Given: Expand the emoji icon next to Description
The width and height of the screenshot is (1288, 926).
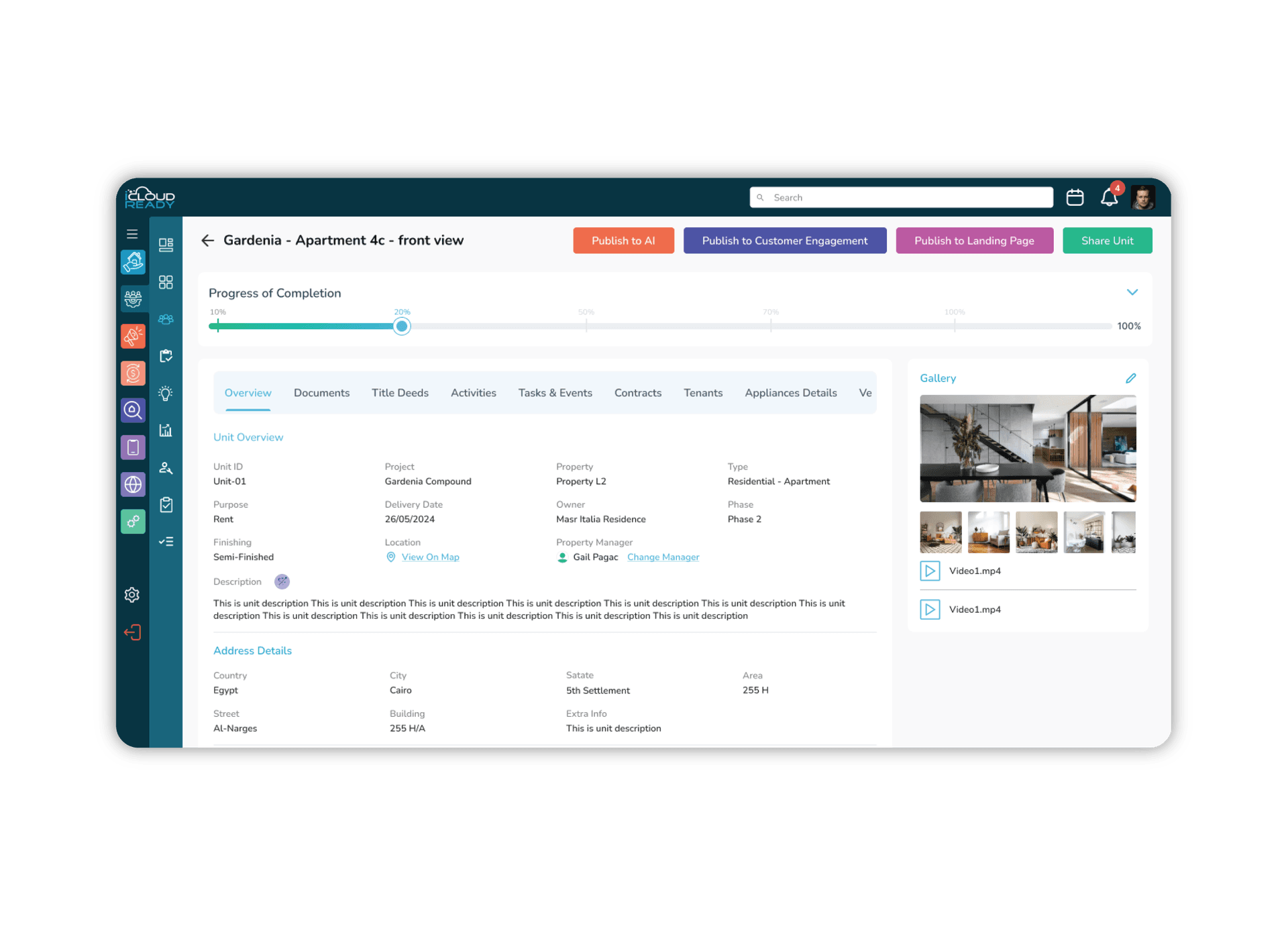Looking at the screenshot, I should tap(282, 581).
